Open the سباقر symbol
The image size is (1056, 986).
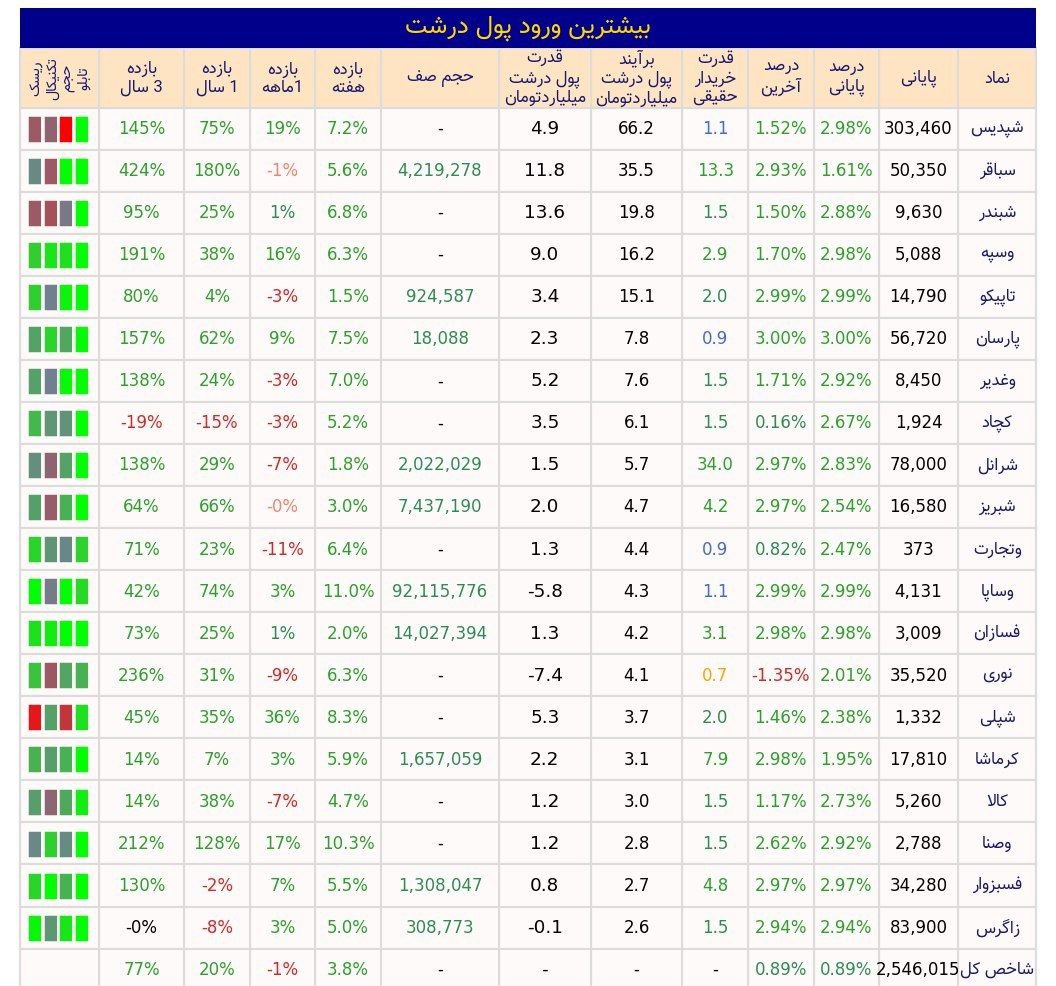click(996, 170)
